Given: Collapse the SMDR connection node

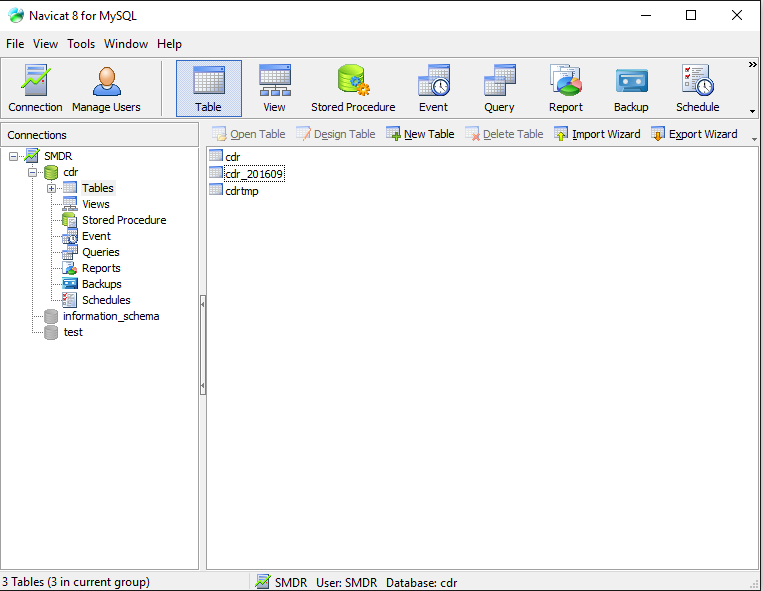Looking at the screenshot, I should coord(14,156).
